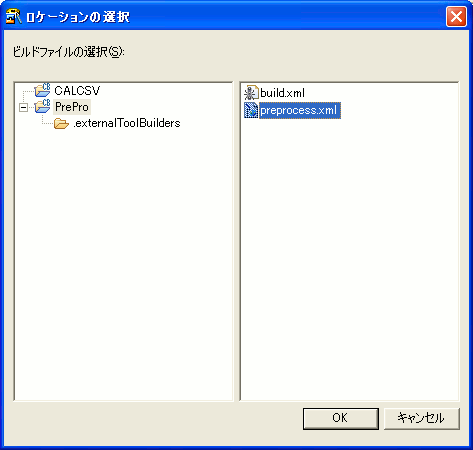Viewport: 473px width, 450px height.
Task: Click the キャンセル button
Action: coord(422,418)
